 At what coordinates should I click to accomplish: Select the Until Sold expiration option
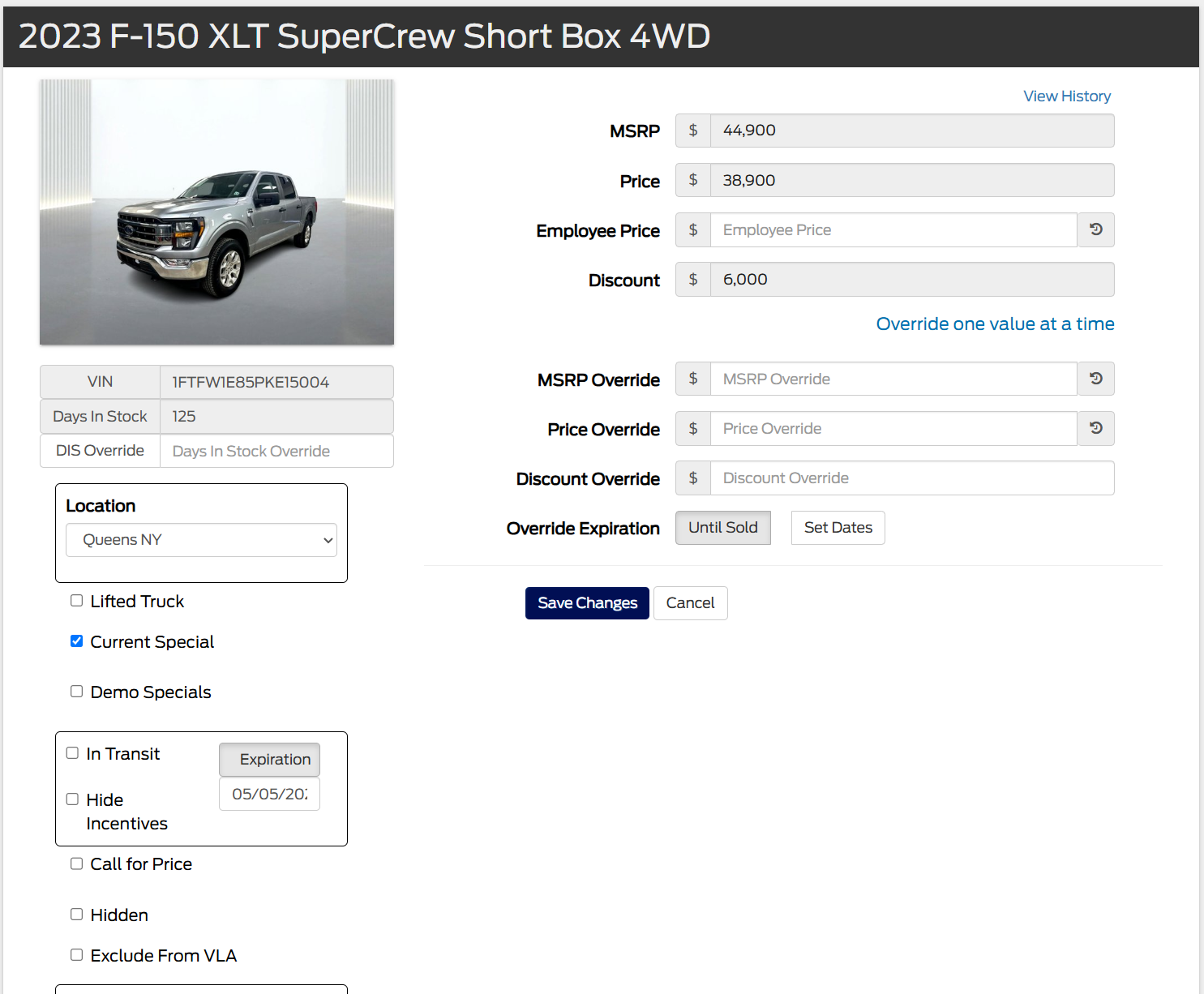723,528
